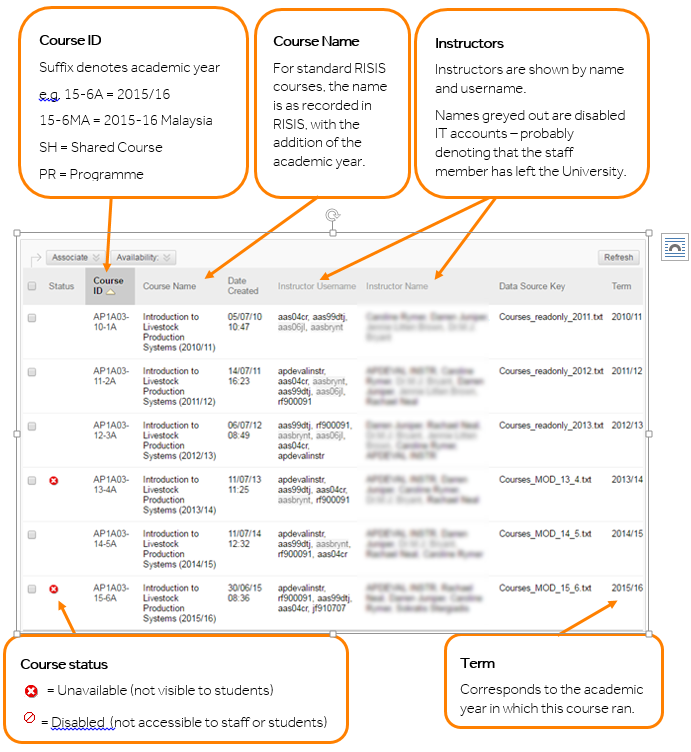Click the arrow icon left of Associate
The width and height of the screenshot is (691, 752).
[x=35, y=258]
